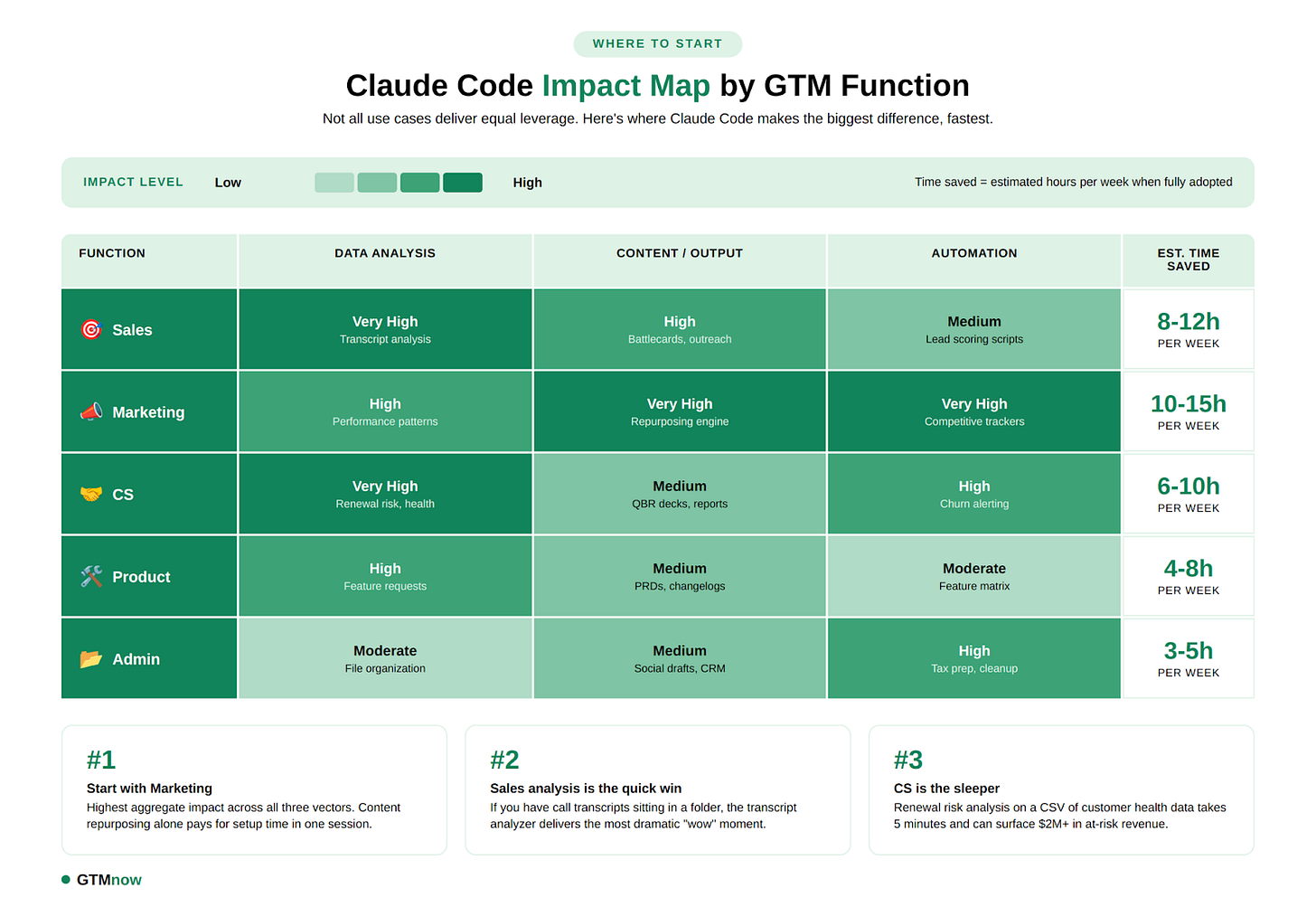Screen dimensions: 1316x916
Task: Click the handshake icon beside CS
Action: 91,495
